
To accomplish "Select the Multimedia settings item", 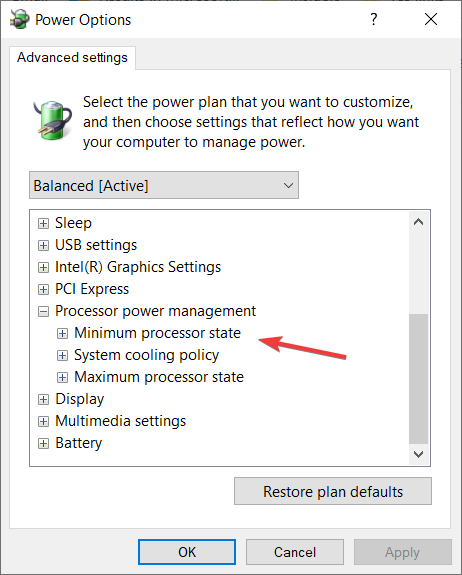I will 121,421.
